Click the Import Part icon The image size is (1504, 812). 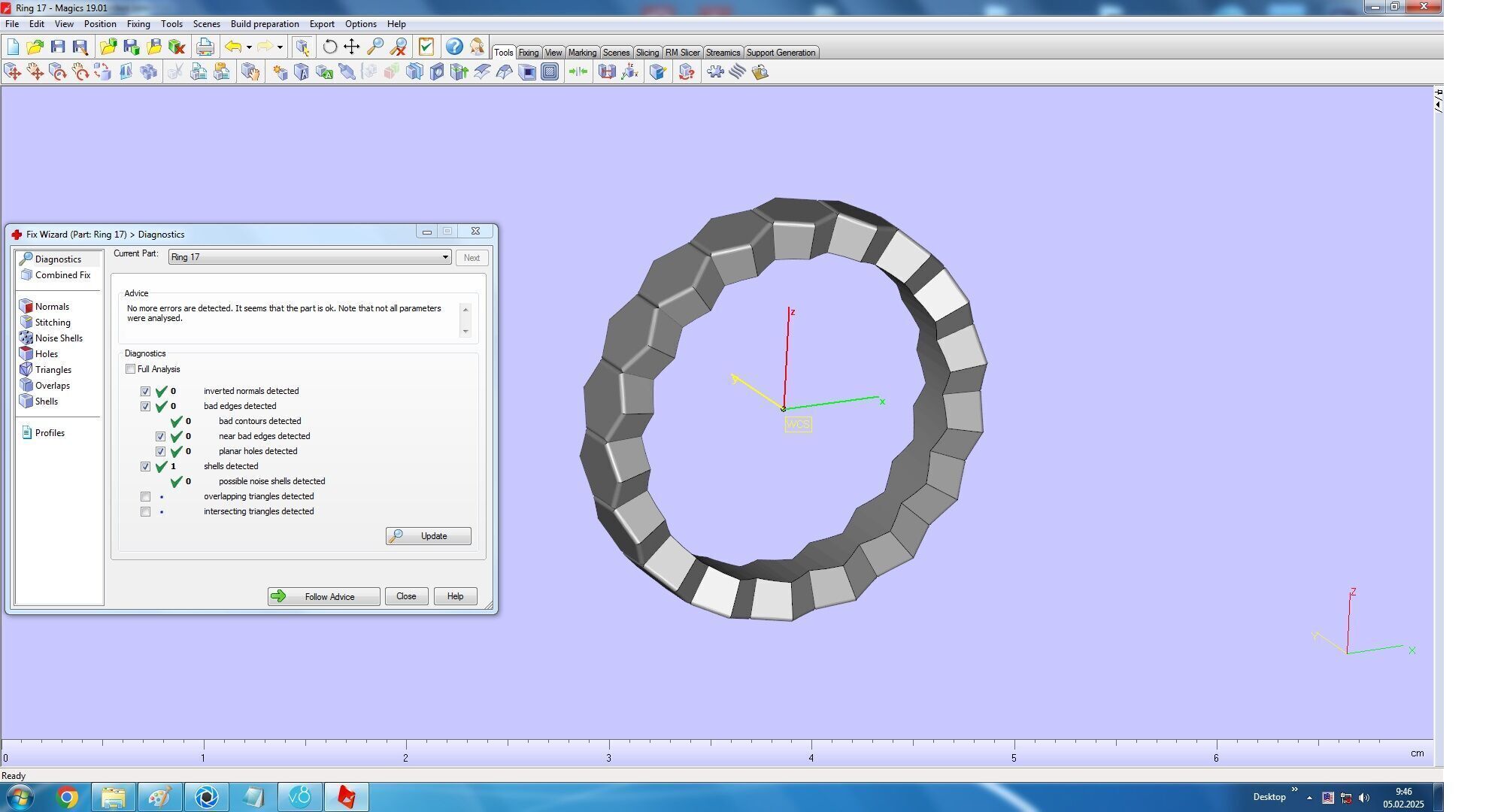click(x=108, y=47)
